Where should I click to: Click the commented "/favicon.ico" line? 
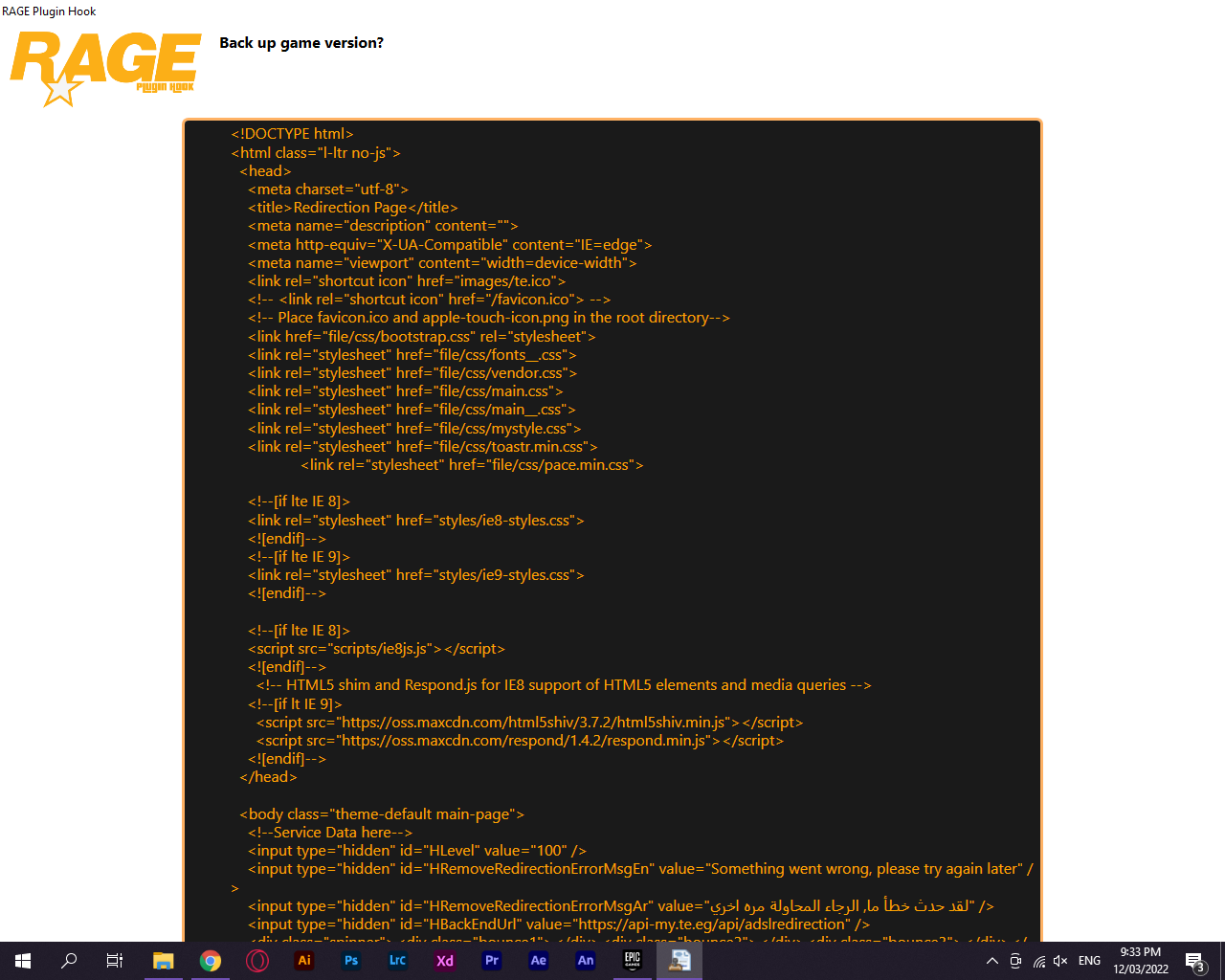pyautogui.click(x=429, y=300)
